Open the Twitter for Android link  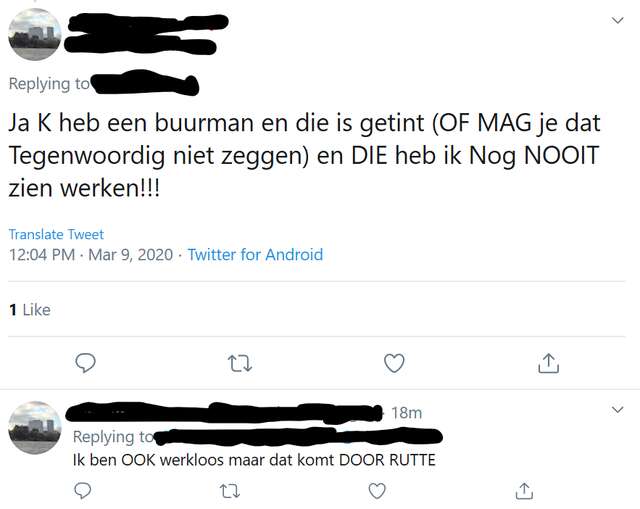click(255, 255)
